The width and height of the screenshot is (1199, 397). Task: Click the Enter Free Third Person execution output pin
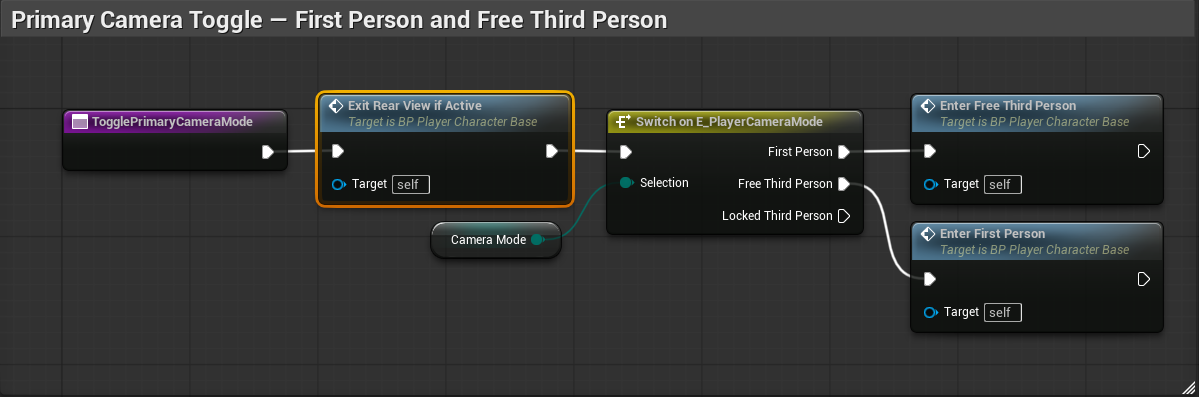click(1143, 151)
